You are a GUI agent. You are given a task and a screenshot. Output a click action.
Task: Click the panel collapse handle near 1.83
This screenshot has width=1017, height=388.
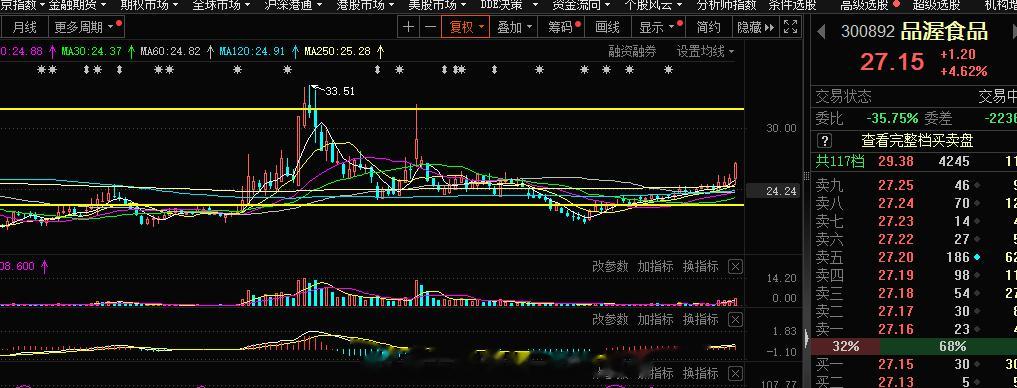pyautogui.click(x=807, y=339)
